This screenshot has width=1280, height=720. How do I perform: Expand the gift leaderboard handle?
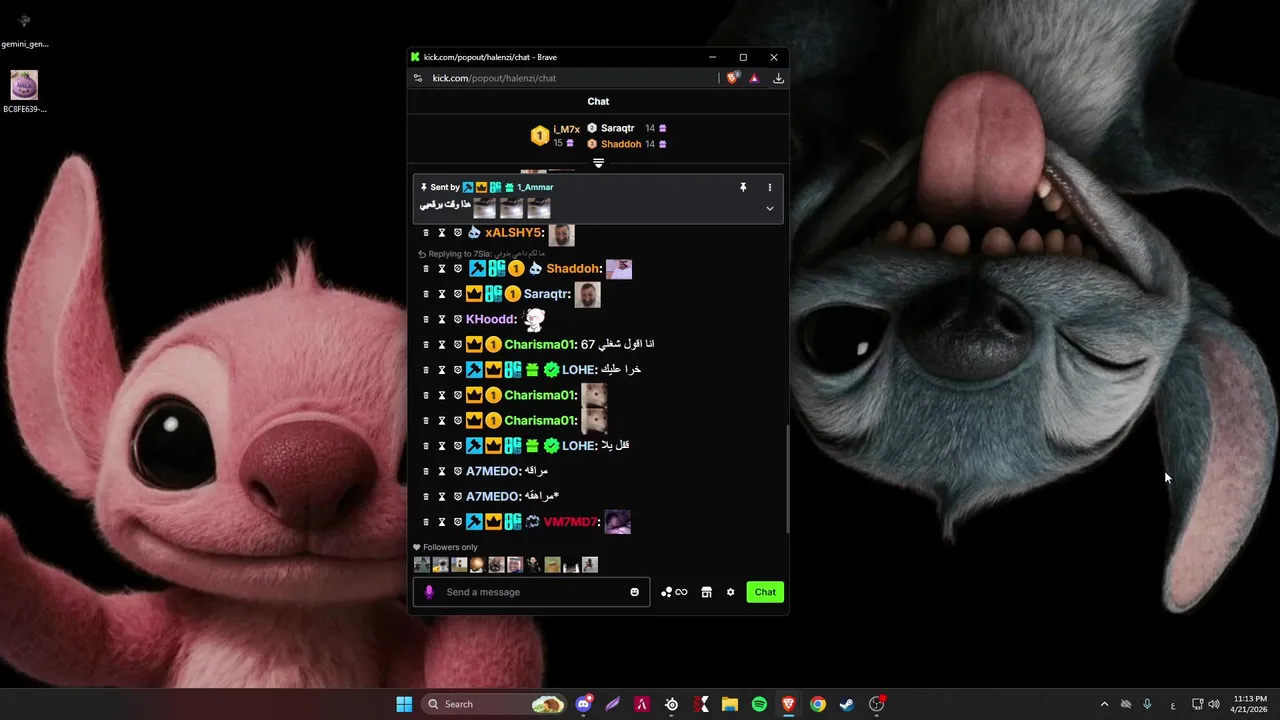598,163
